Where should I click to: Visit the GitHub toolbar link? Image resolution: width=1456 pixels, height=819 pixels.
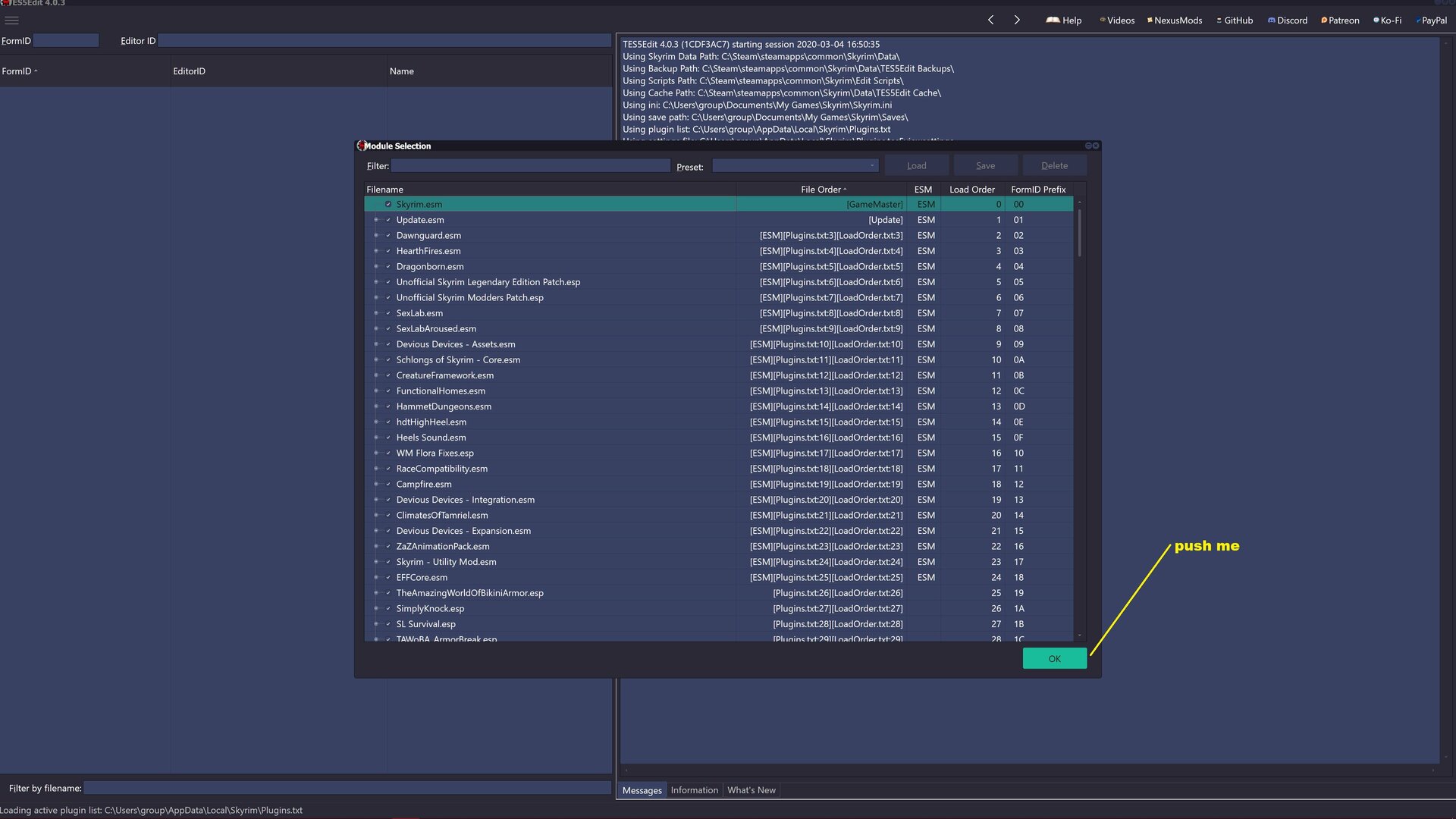1235,20
